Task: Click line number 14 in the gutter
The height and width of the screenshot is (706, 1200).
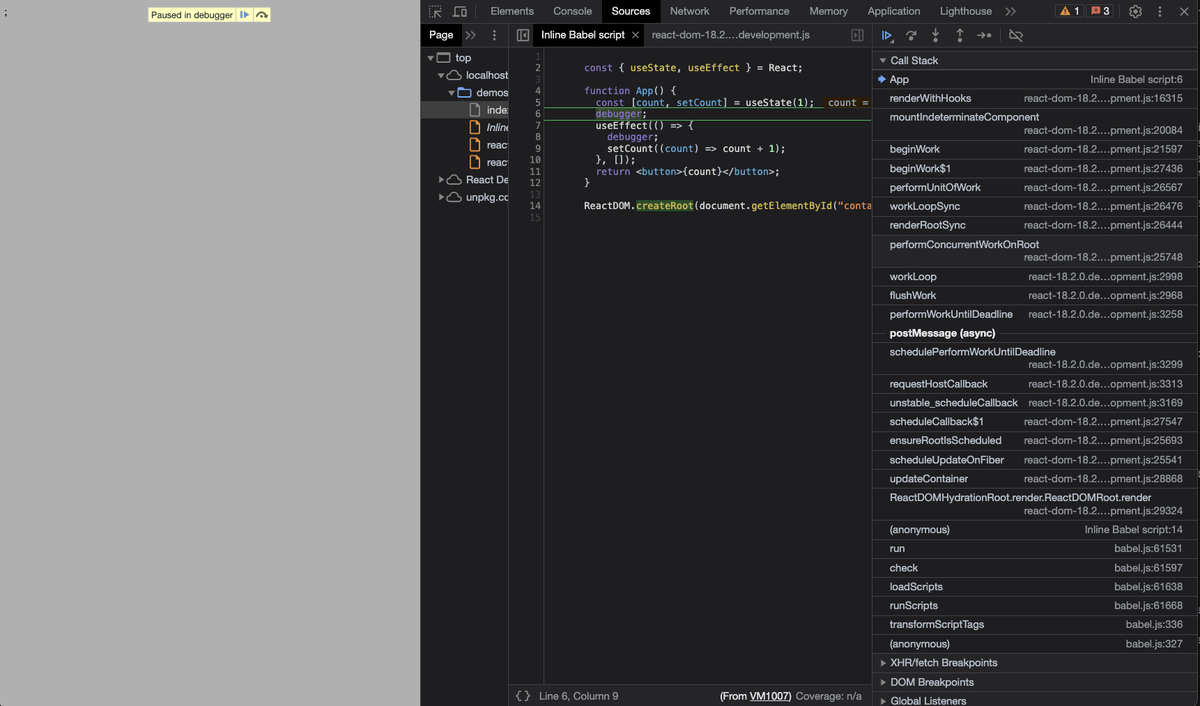Action: tap(535, 206)
